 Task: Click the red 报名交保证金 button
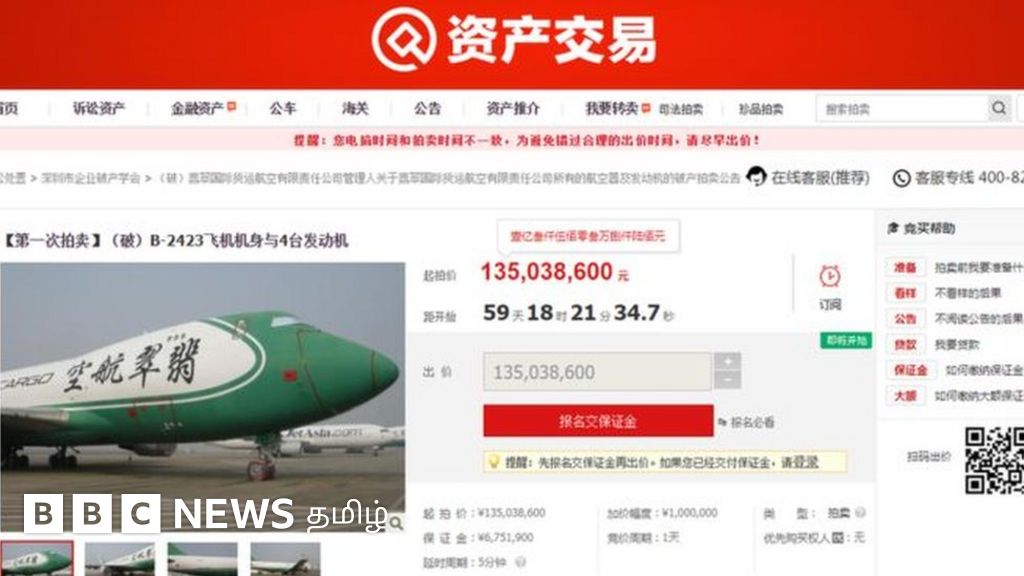coord(598,421)
